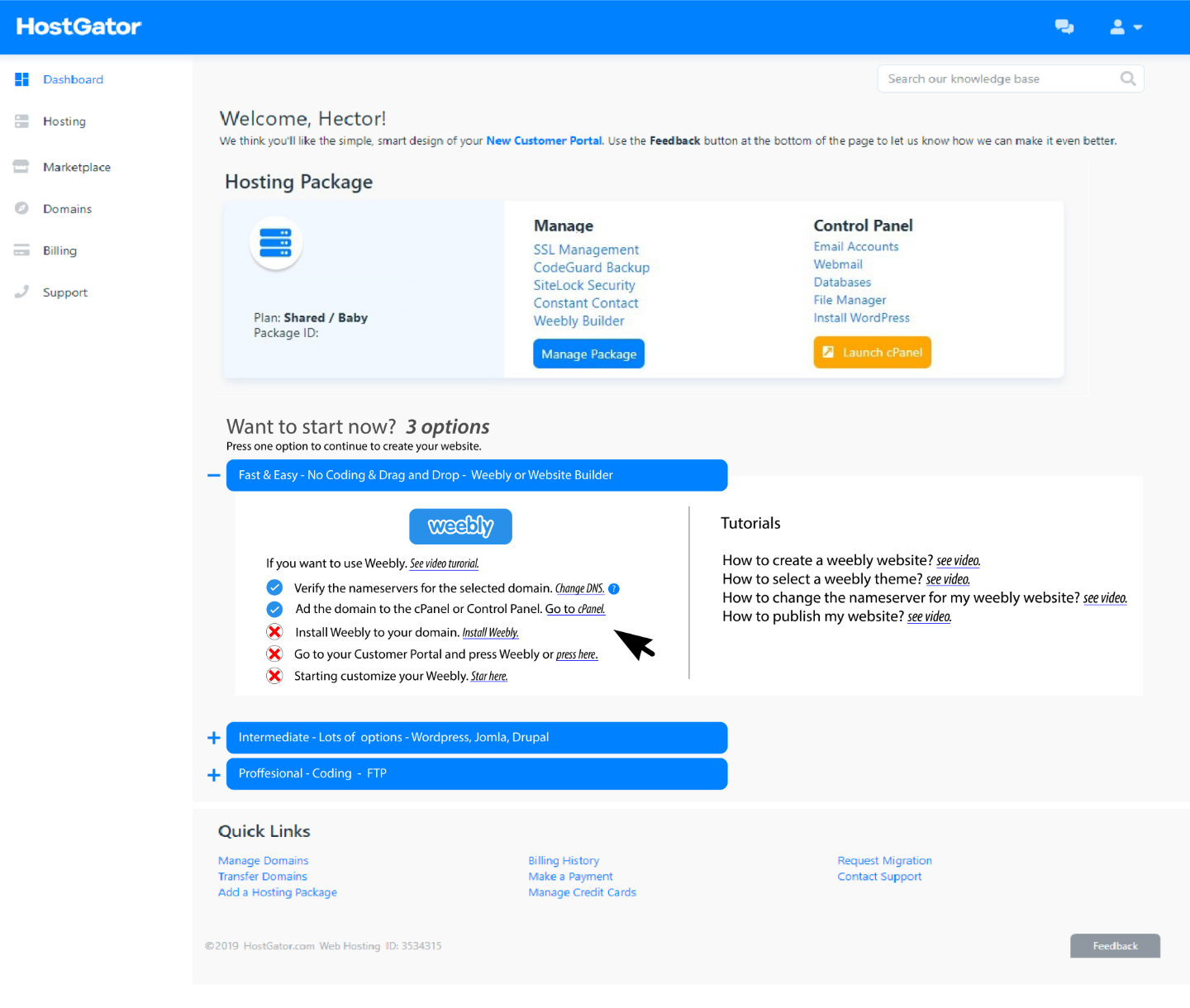Click the Launch cPanel button
1190x1008 pixels.
click(x=873, y=352)
